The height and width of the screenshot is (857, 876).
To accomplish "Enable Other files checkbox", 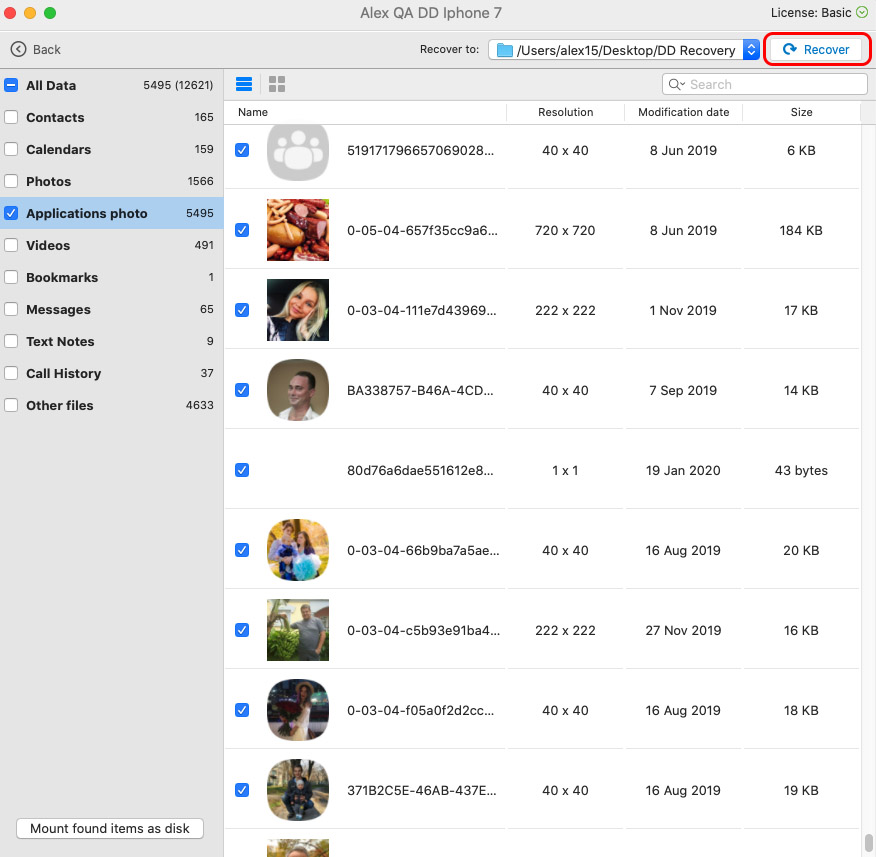I will point(11,405).
